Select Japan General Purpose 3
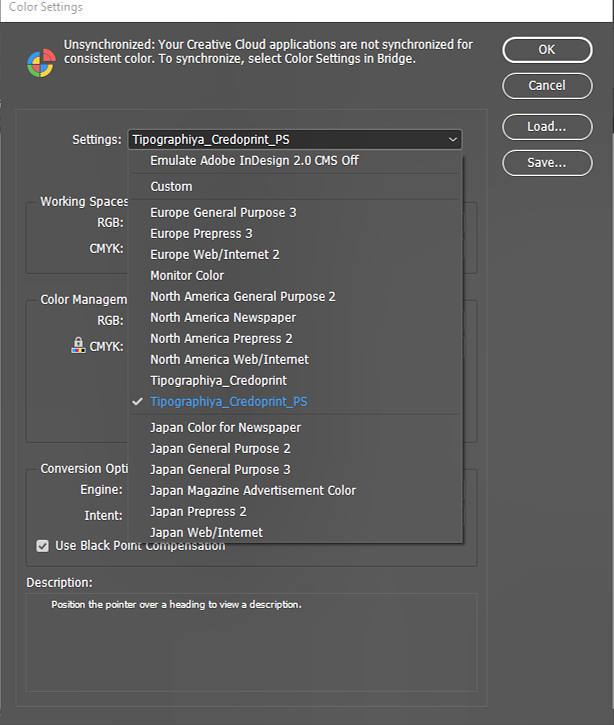The image size is (614, 725). (x=295, y=469)
